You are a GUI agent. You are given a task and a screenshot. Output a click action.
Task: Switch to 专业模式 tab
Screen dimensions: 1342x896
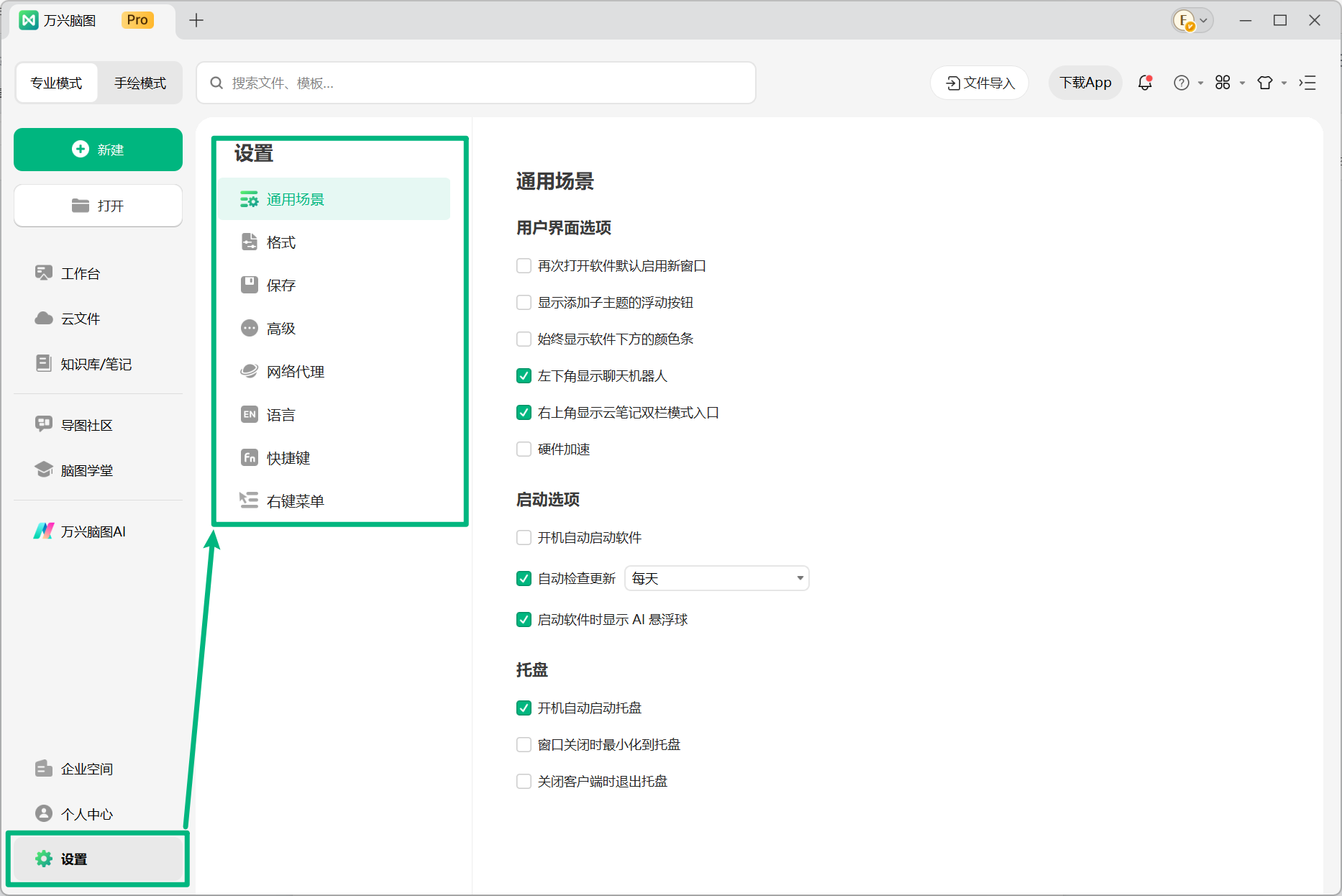(x=56, y=83)
